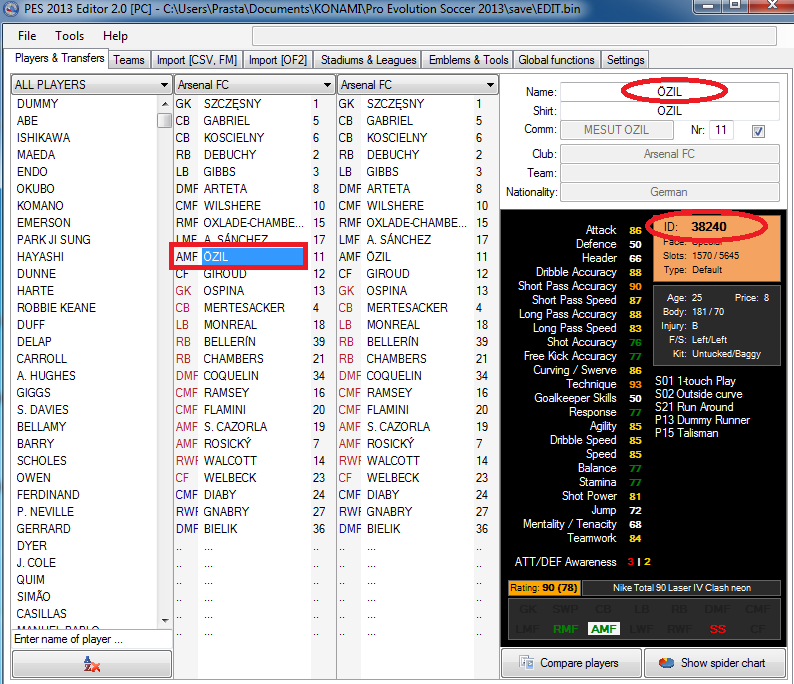
Task: Select GIROUD in middle team list
Action: click(x=225, y=274)
